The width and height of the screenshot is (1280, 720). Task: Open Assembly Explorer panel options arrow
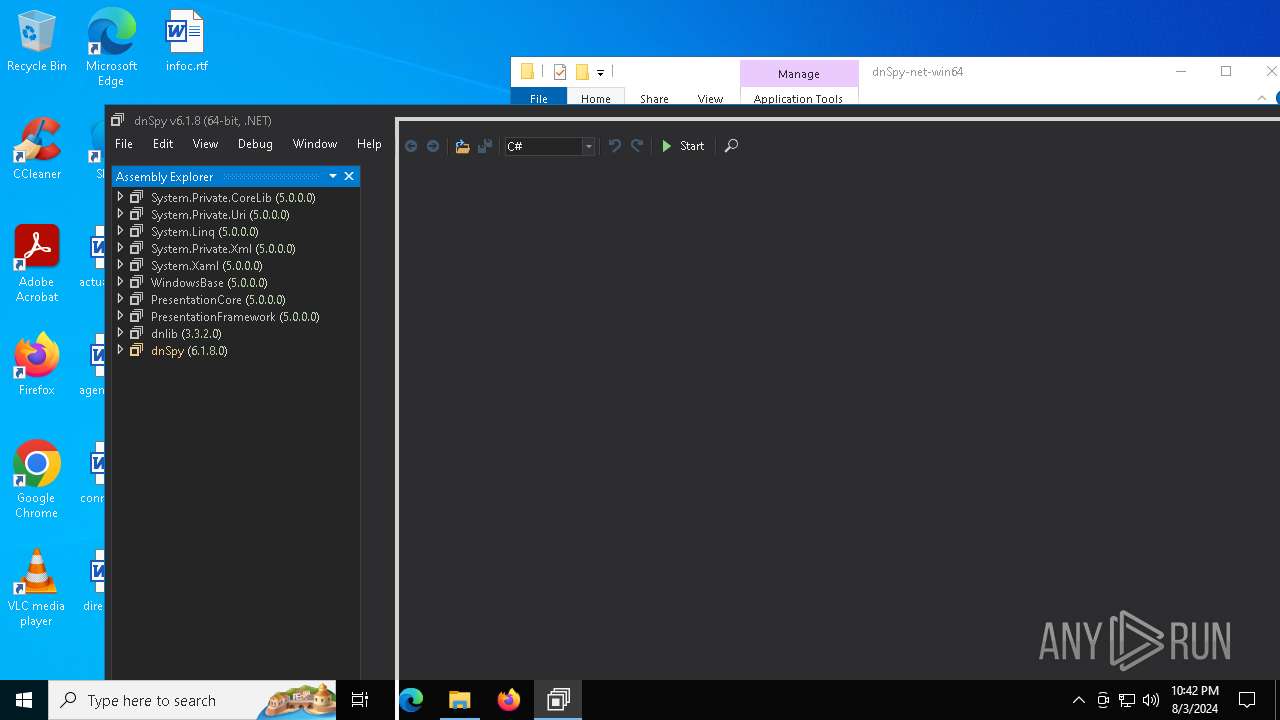333,176
